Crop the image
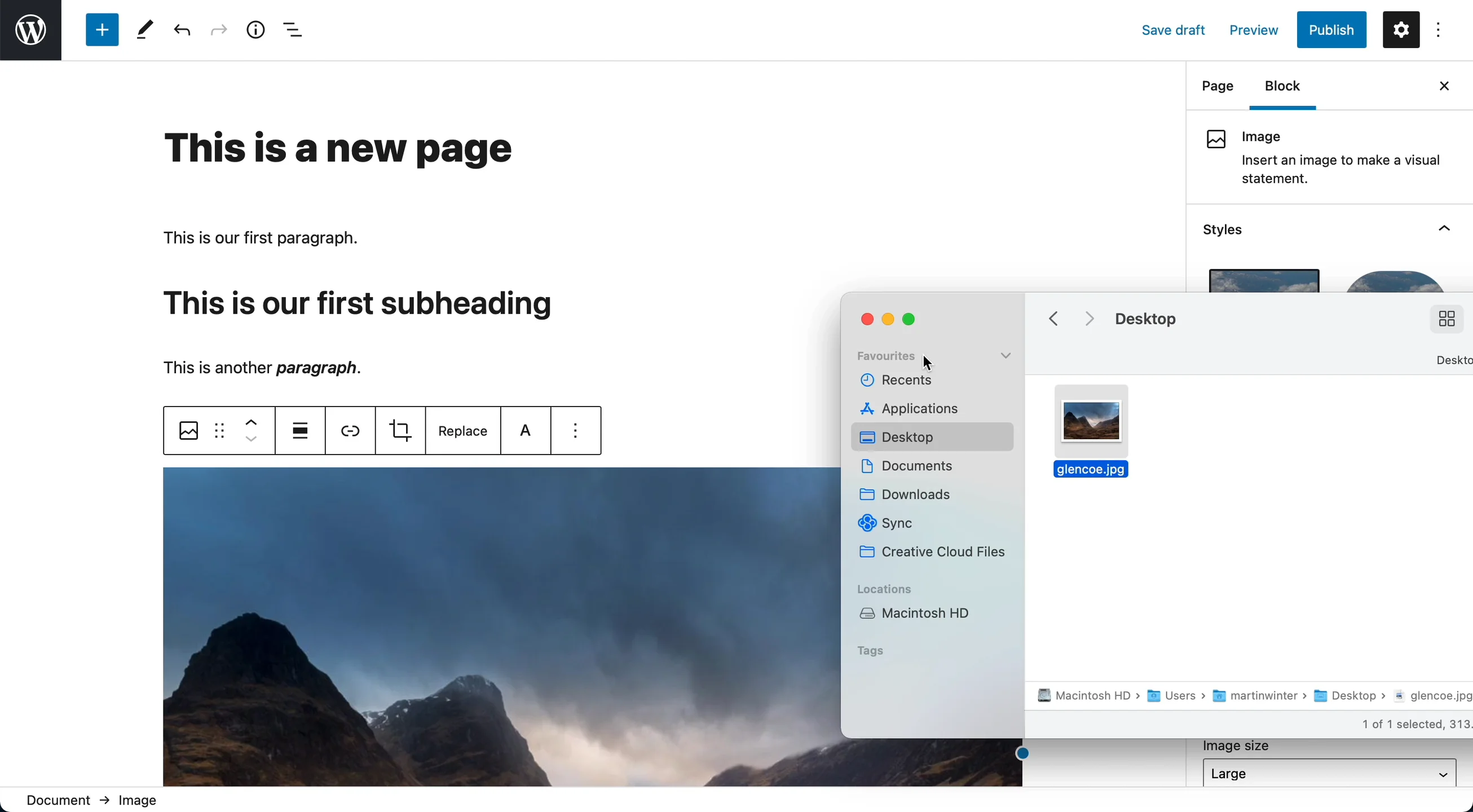The width and height of the screenshot is (1473, 812). [x=400, y=431]
